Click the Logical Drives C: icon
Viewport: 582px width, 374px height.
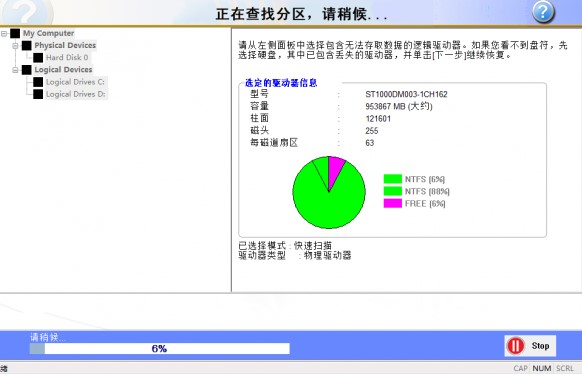38,82
